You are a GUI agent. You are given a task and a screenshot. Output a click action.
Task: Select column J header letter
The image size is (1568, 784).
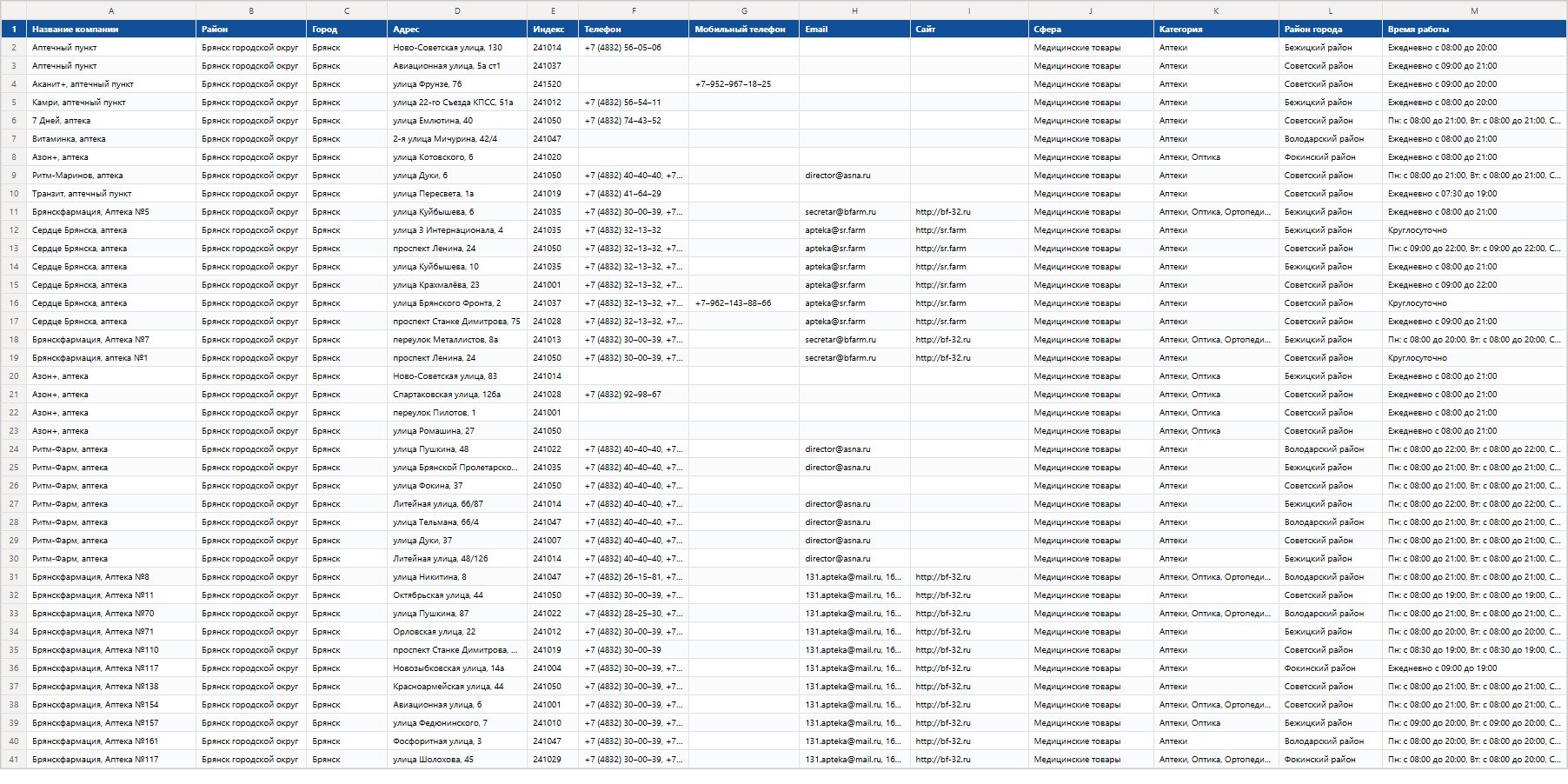(1091, 10)
